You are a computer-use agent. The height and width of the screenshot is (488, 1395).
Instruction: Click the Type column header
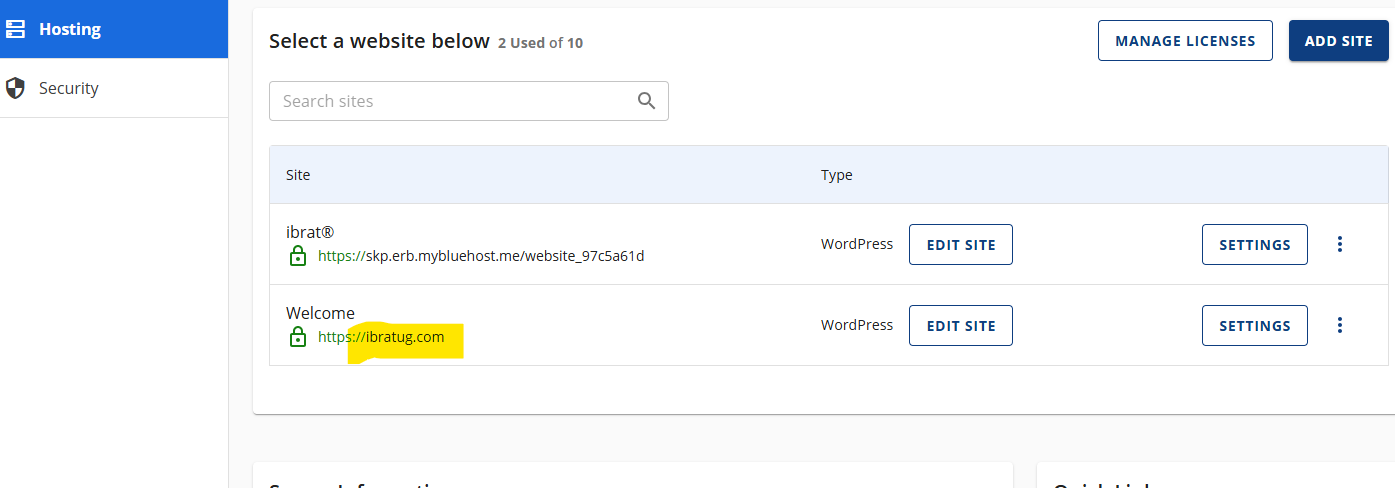pos(837,175)
